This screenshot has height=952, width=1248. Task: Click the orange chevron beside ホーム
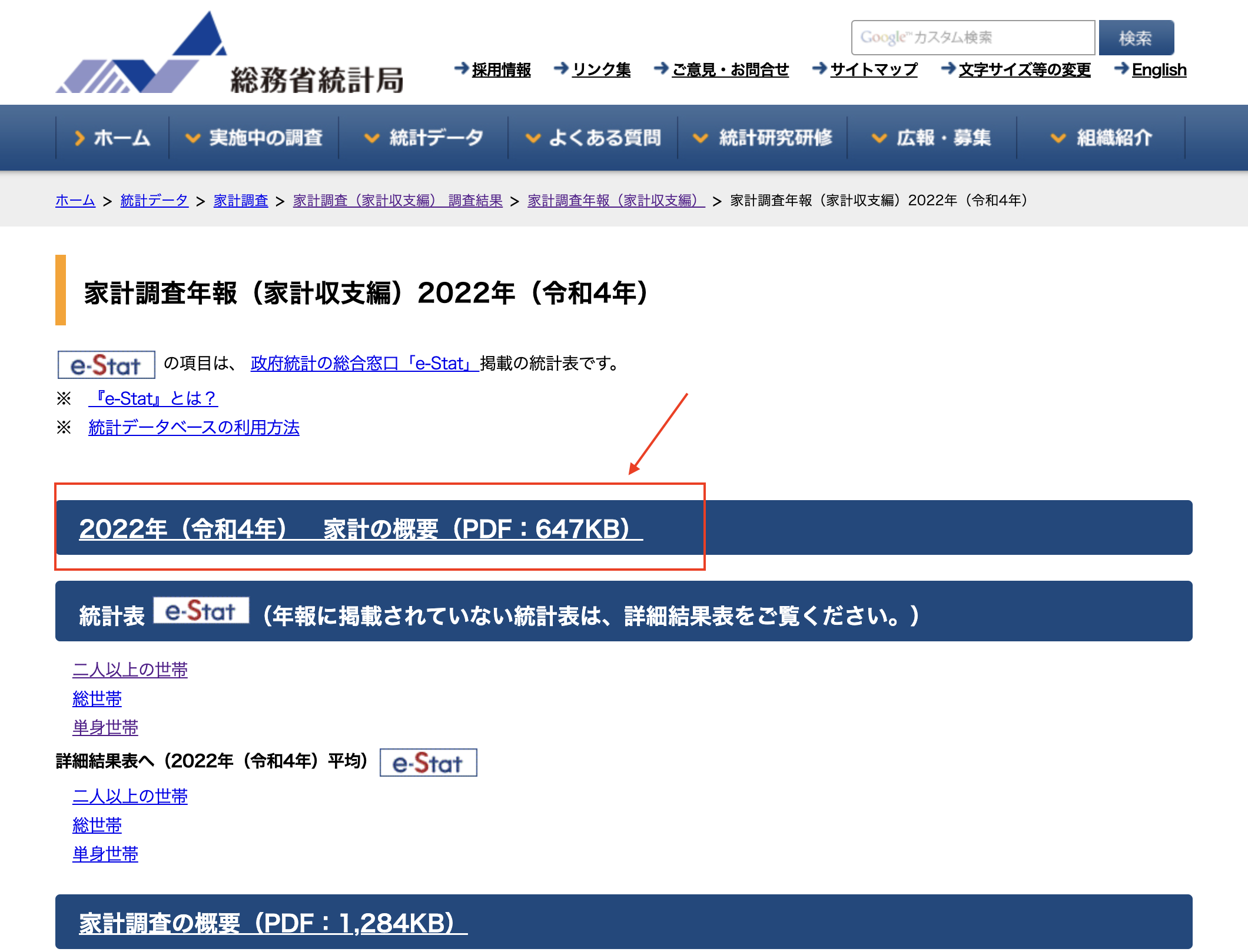click(x=79, y=138)
